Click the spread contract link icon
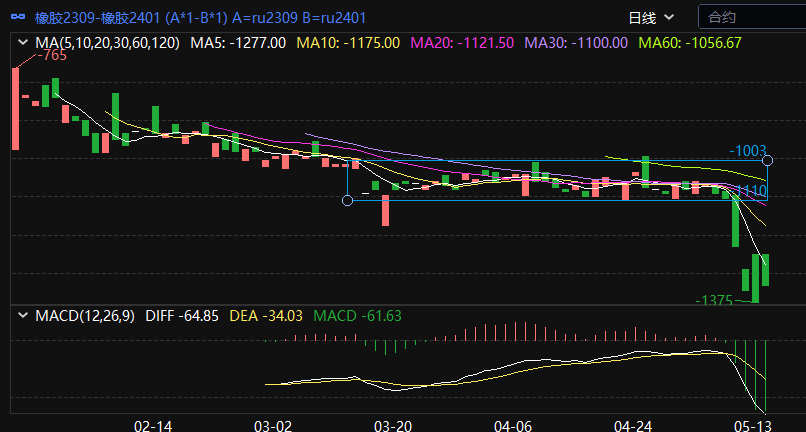This screenshot has width=806, height=432. click(18, 17)
